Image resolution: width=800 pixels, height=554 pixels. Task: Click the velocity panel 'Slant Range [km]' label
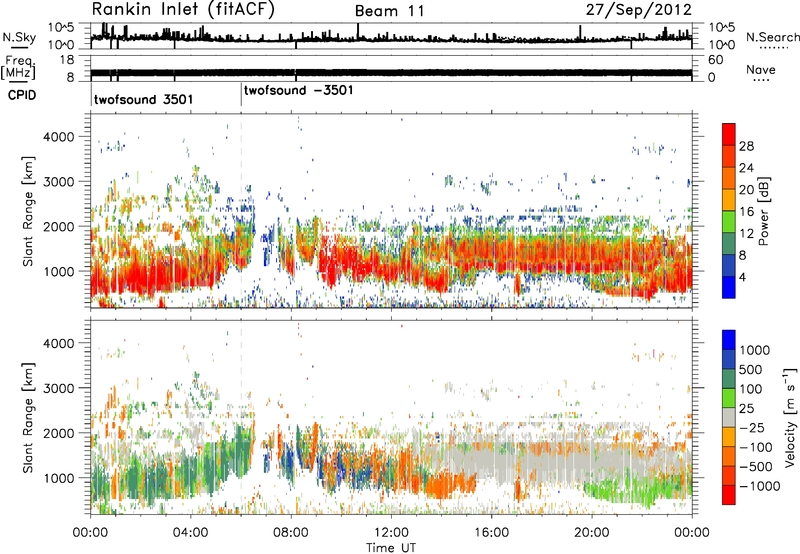tap(28, 418)
